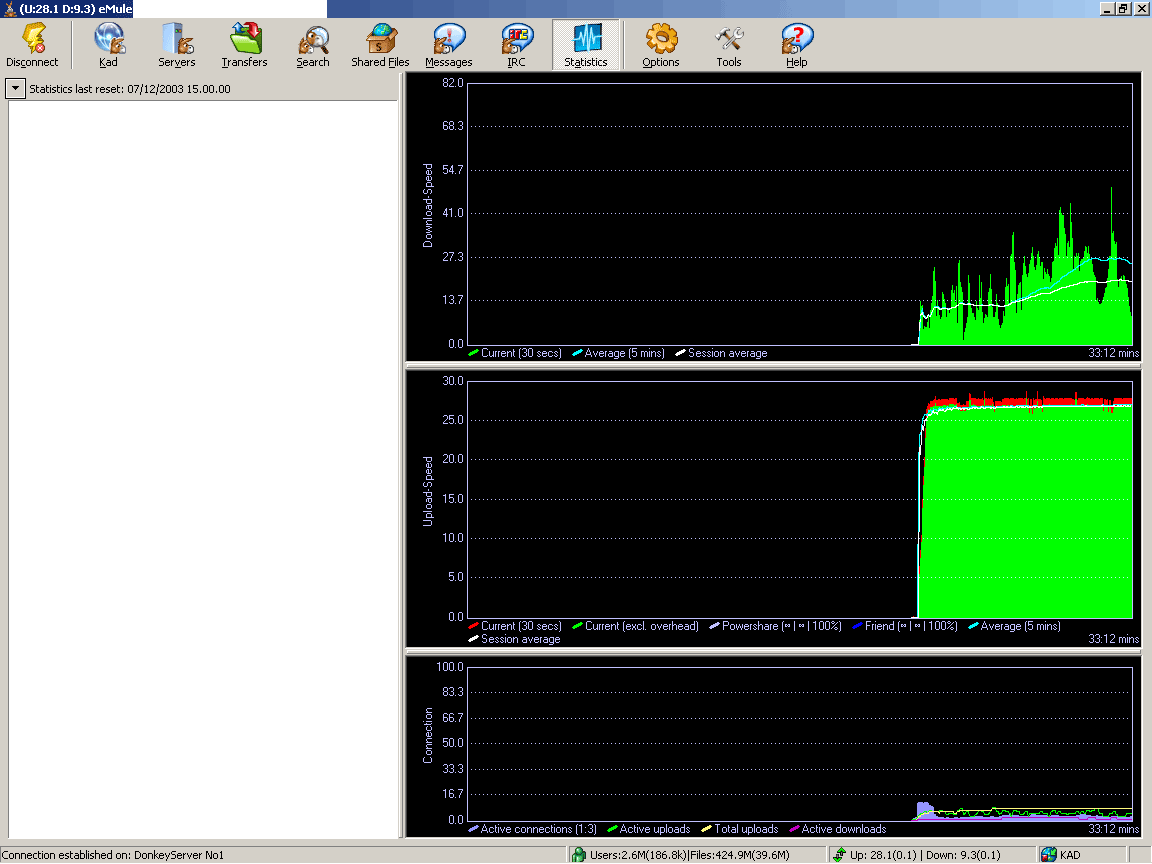Open the Kad network window

[x=108, y=46]
